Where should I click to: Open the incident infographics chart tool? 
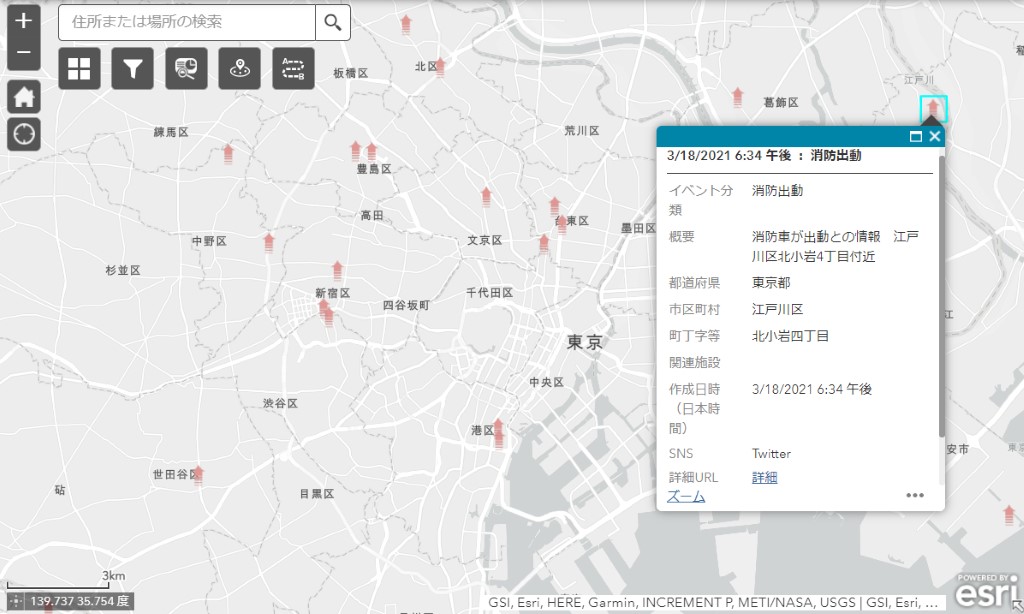click(186, 69)
